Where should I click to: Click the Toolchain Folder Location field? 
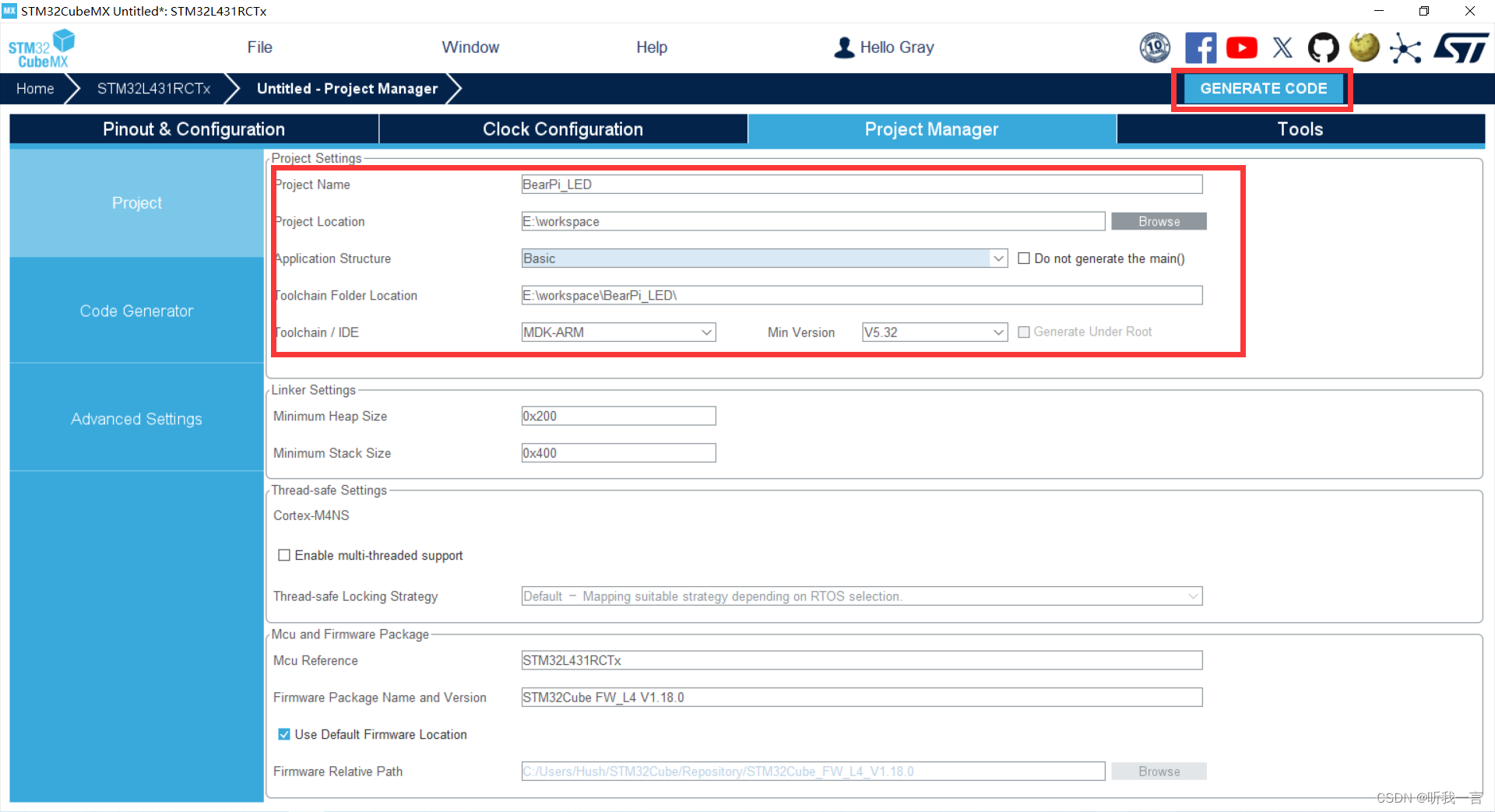[862, 296]
